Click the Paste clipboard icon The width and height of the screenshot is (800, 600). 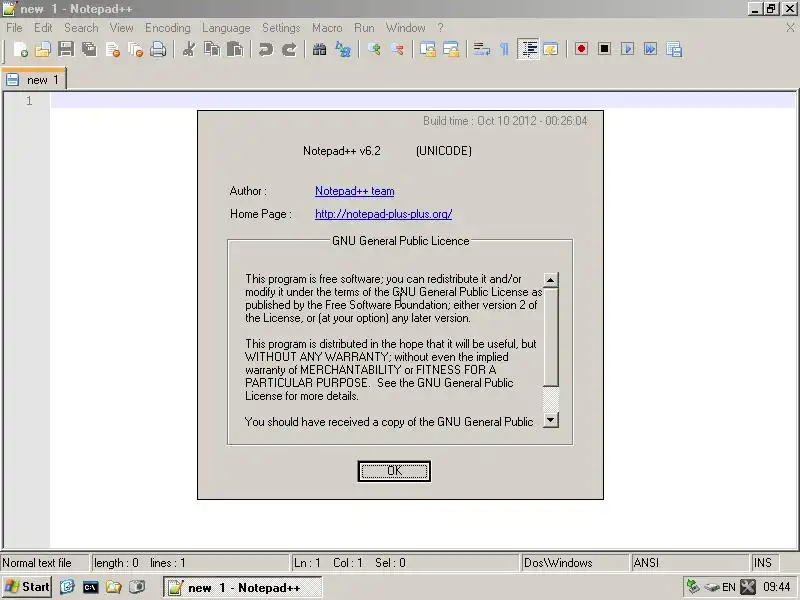235,49
